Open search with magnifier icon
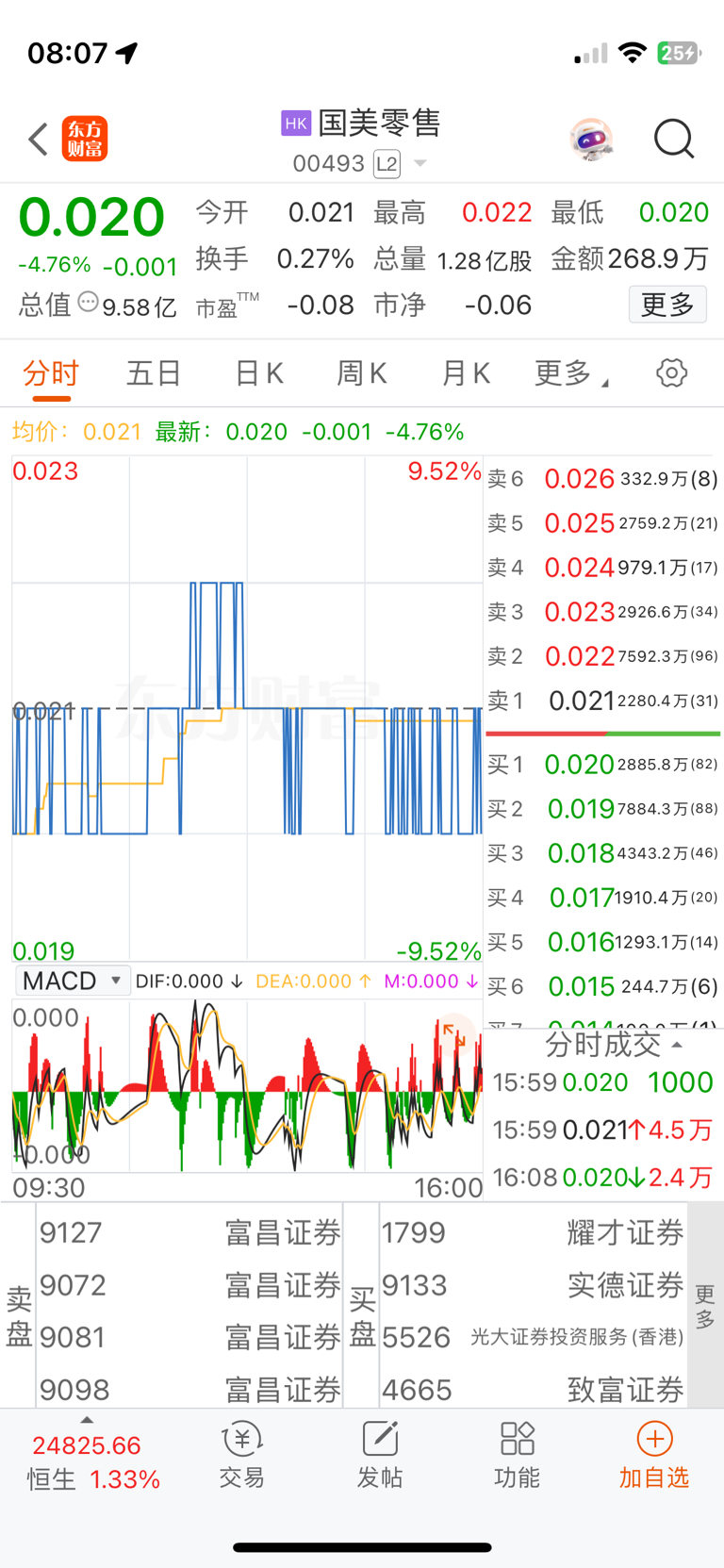The image size is (724, 1568). [x=674, y=140]
